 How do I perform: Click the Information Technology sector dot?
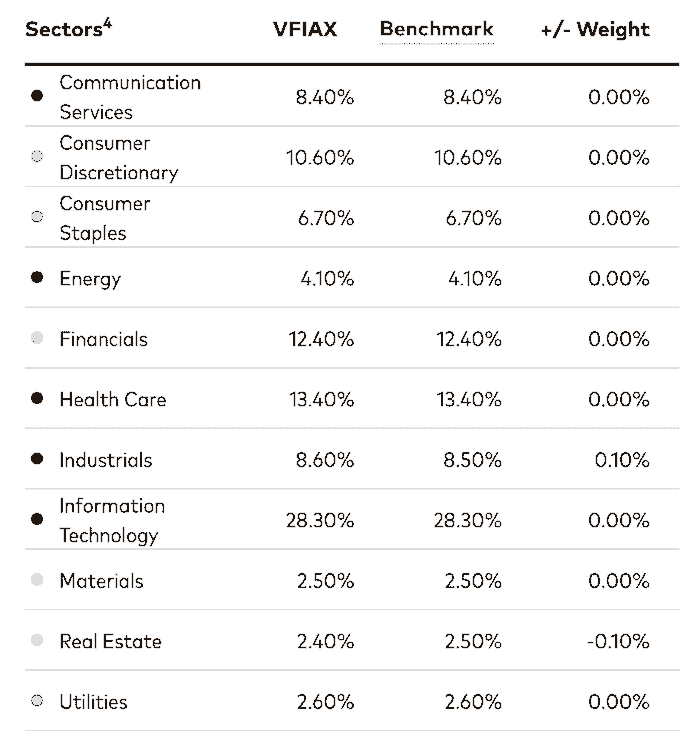click(x=37, y=520)
